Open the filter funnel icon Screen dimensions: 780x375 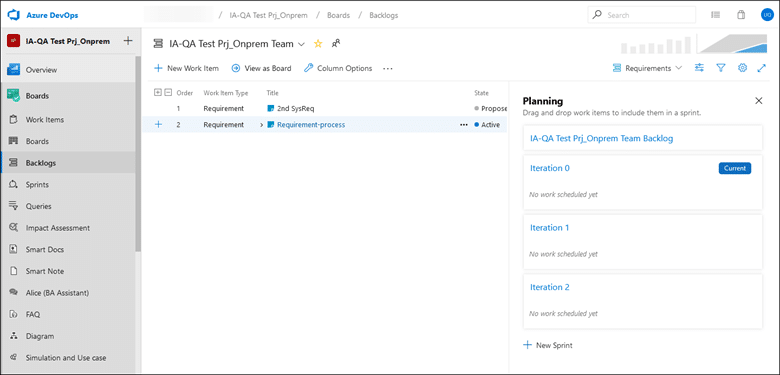[x=721, y=68]
